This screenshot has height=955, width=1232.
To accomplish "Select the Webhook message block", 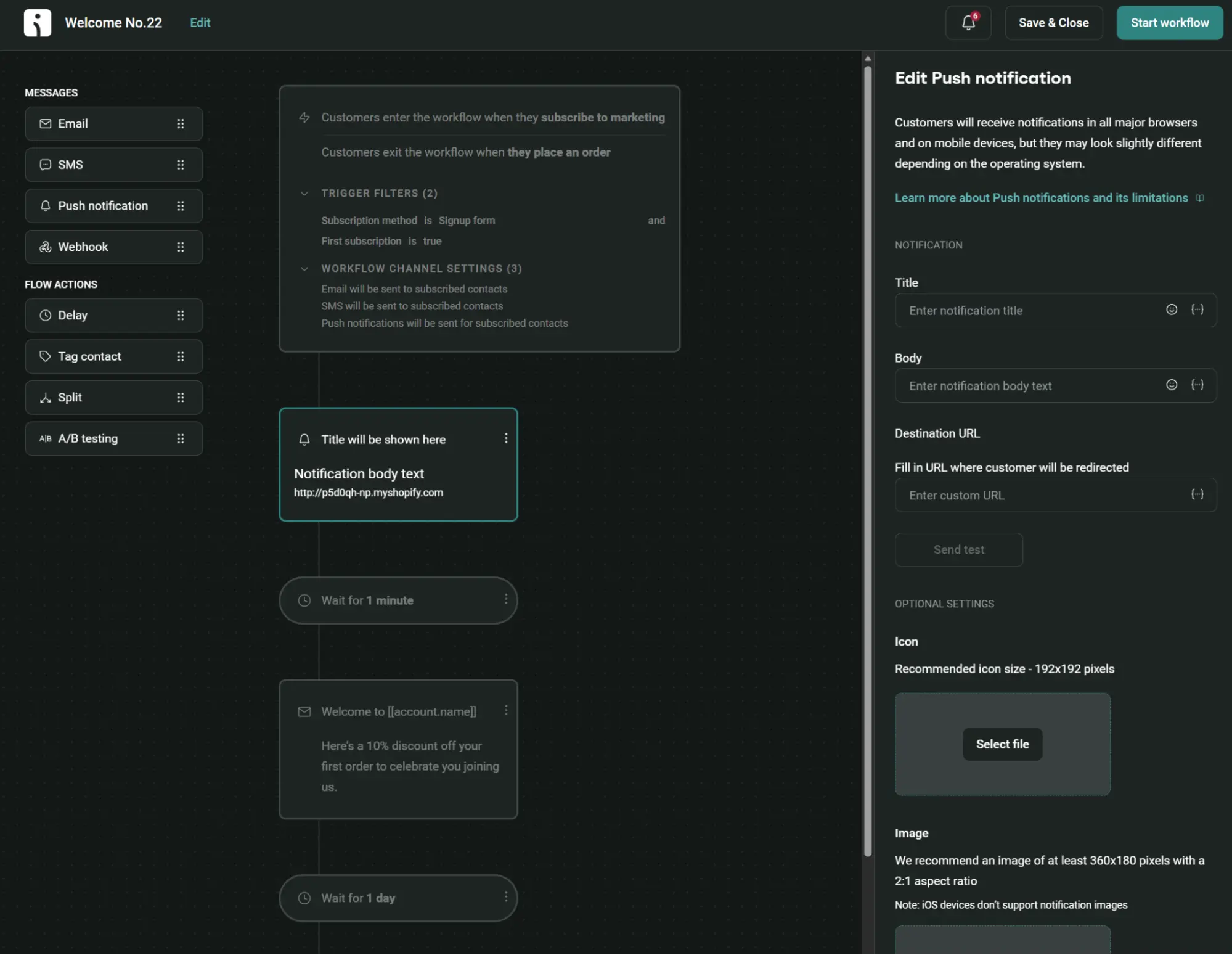I will click(114, 247).
